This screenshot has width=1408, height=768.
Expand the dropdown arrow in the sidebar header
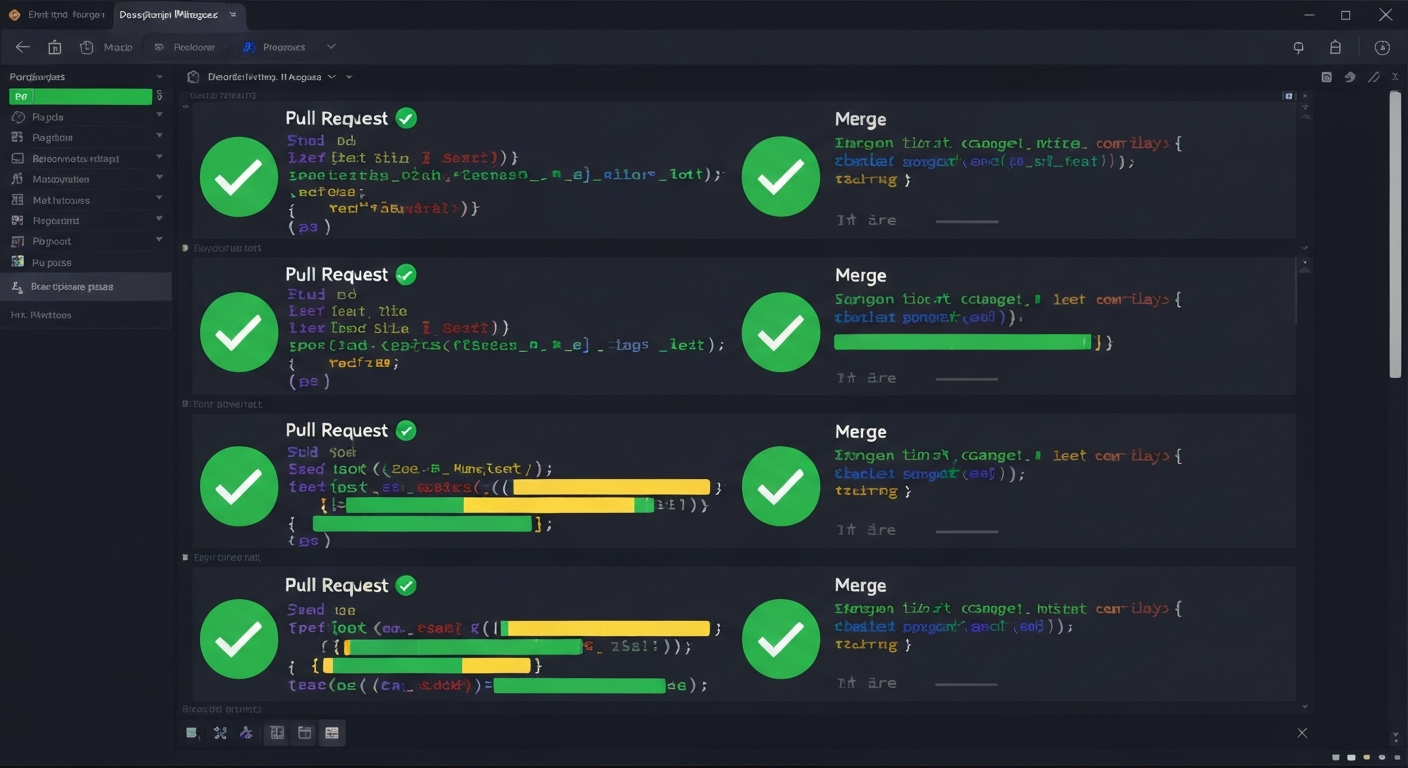coord(159,77)
